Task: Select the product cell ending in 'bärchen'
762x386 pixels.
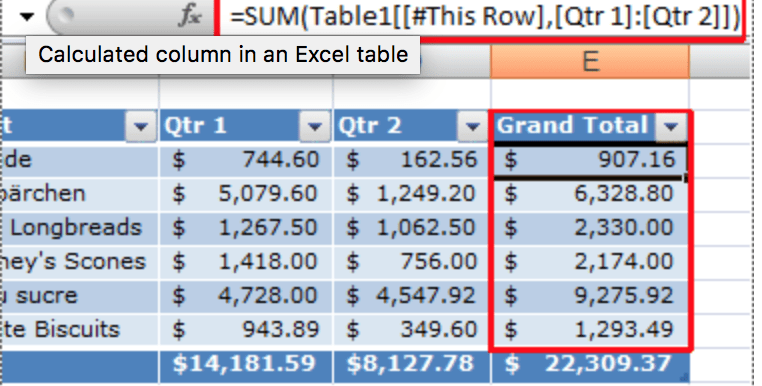Action: [x=79, y=194]
